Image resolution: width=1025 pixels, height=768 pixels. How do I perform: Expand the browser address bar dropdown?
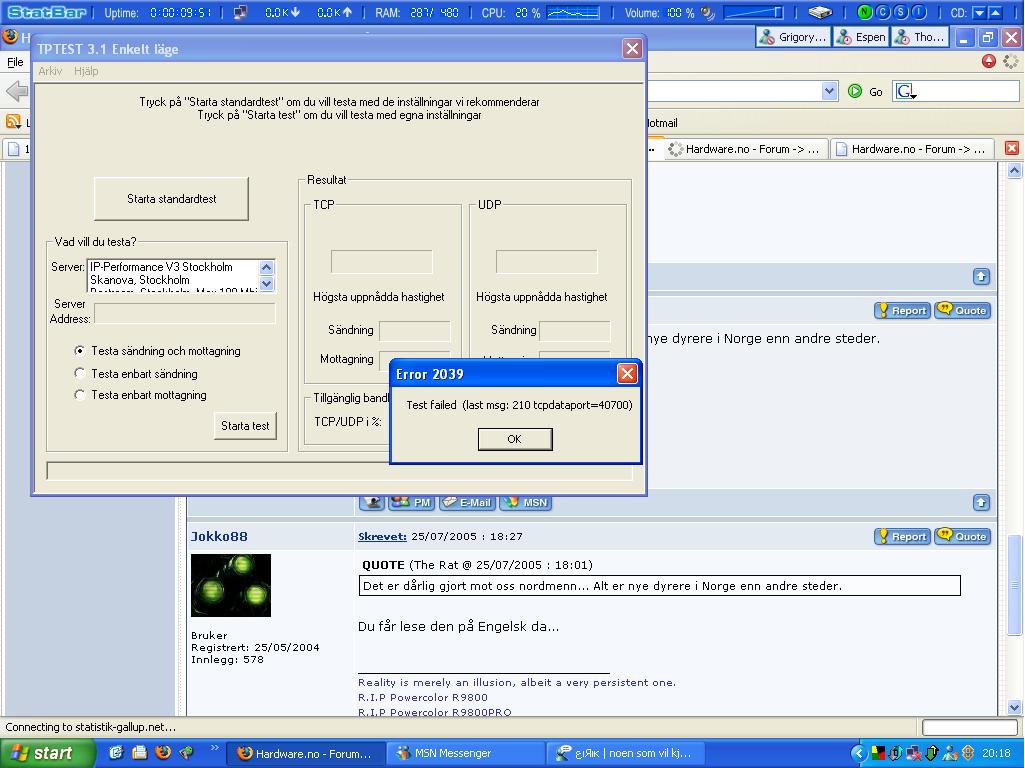click(829, 91)
